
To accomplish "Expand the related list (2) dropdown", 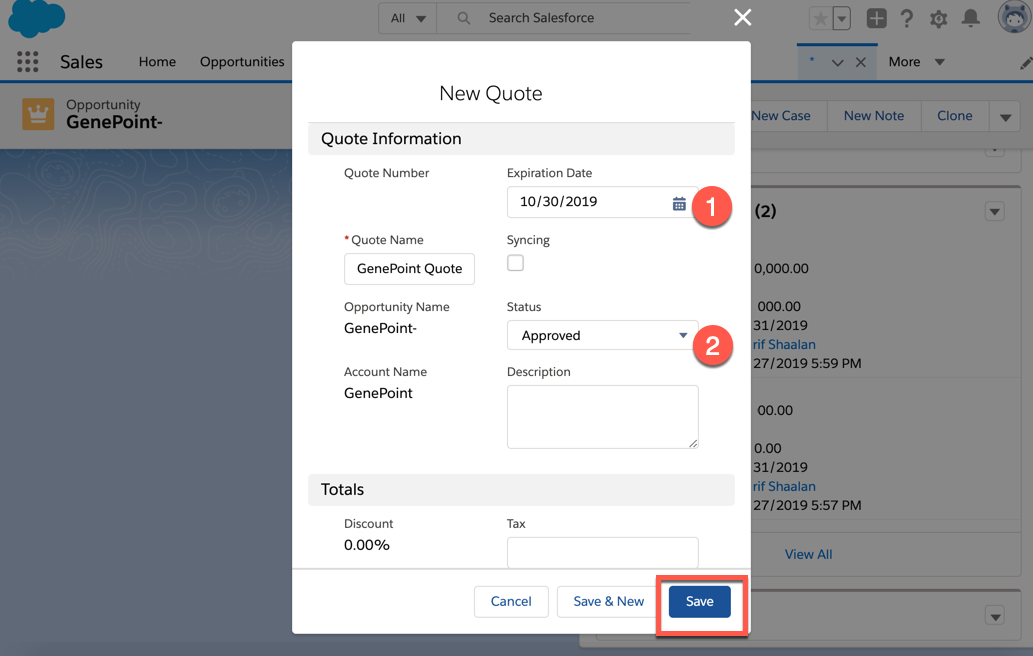I will click(995, 212).
